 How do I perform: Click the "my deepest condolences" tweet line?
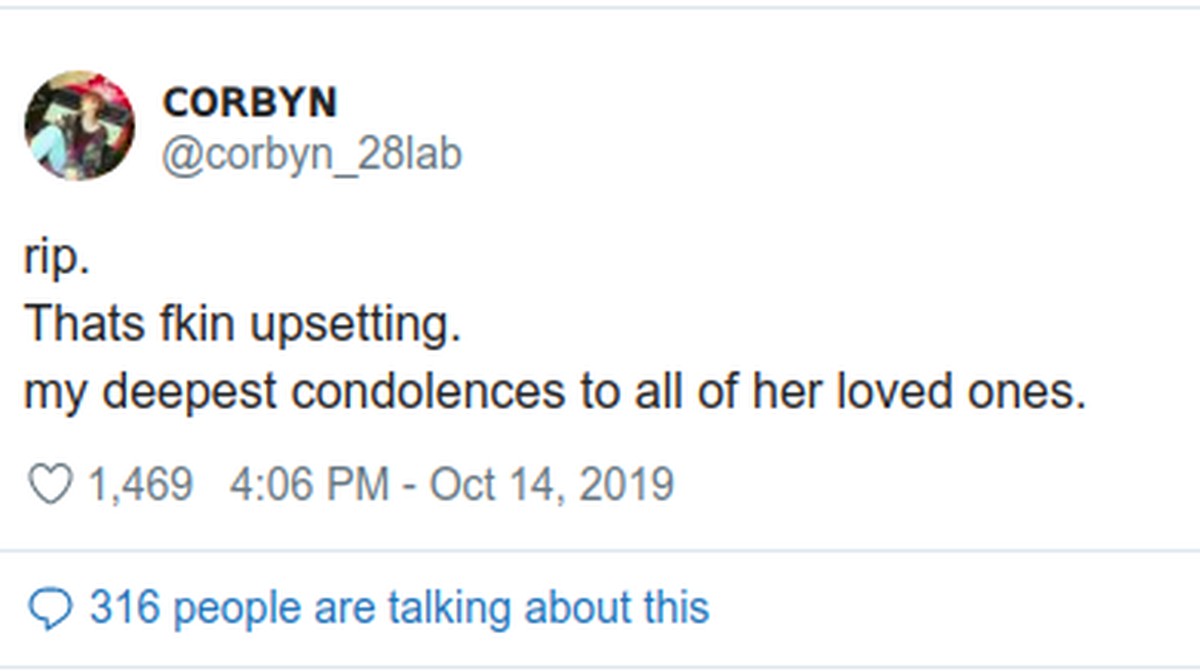(554, 391)
